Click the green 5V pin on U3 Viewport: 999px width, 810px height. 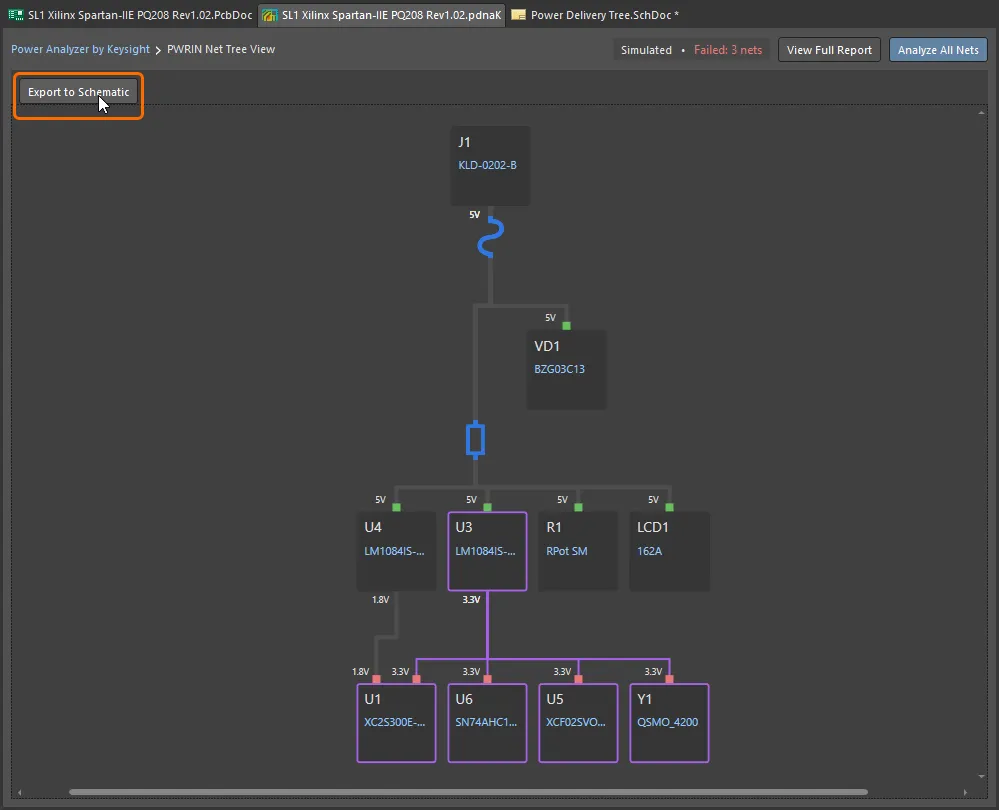(487, 507)
